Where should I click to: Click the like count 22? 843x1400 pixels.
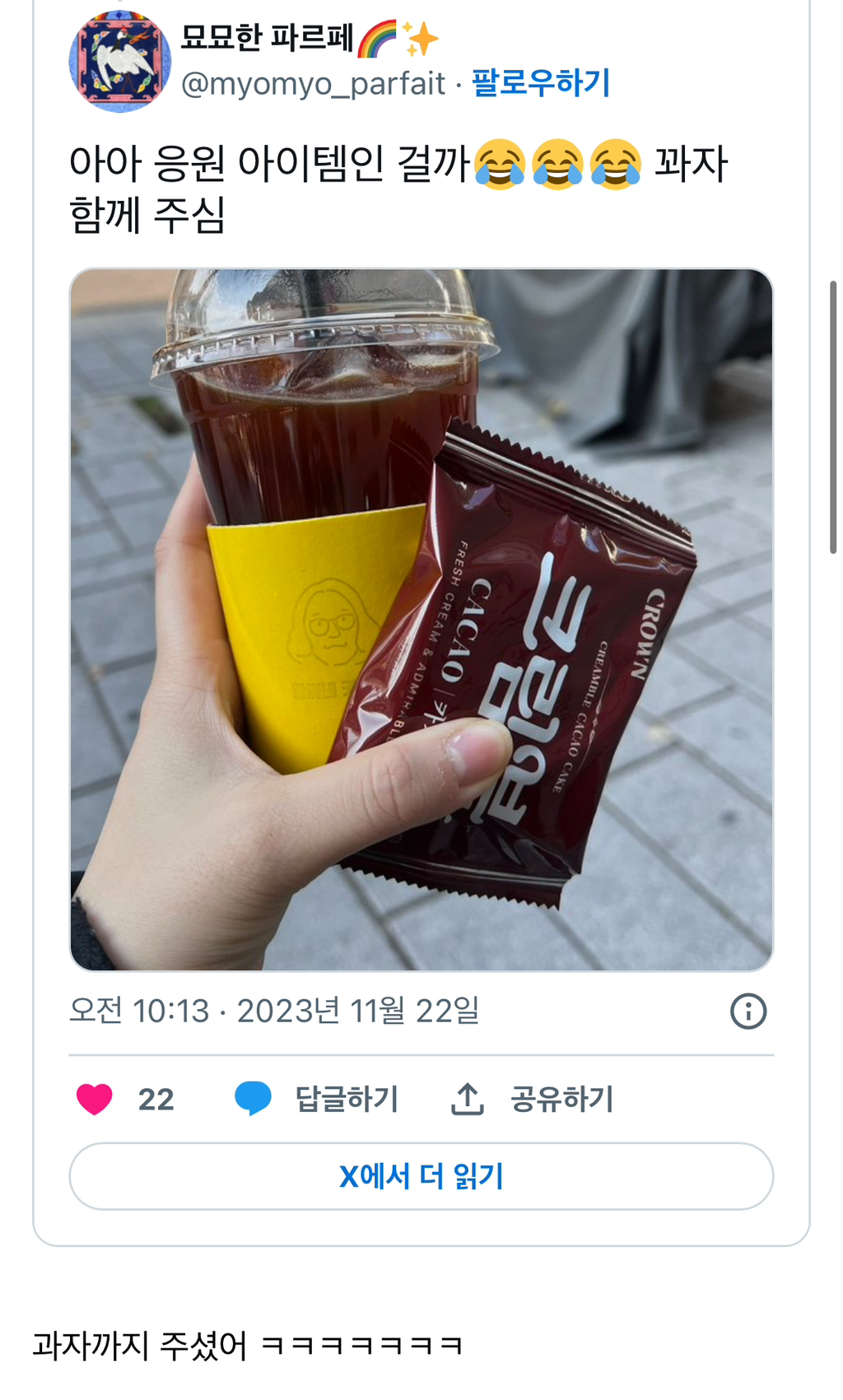(x=156, y=1100)
